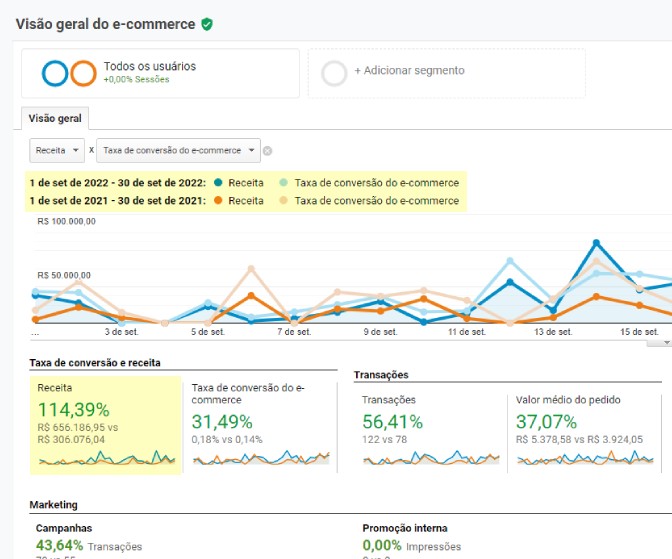Select the Visão geral tab

(x=55, y=118)
